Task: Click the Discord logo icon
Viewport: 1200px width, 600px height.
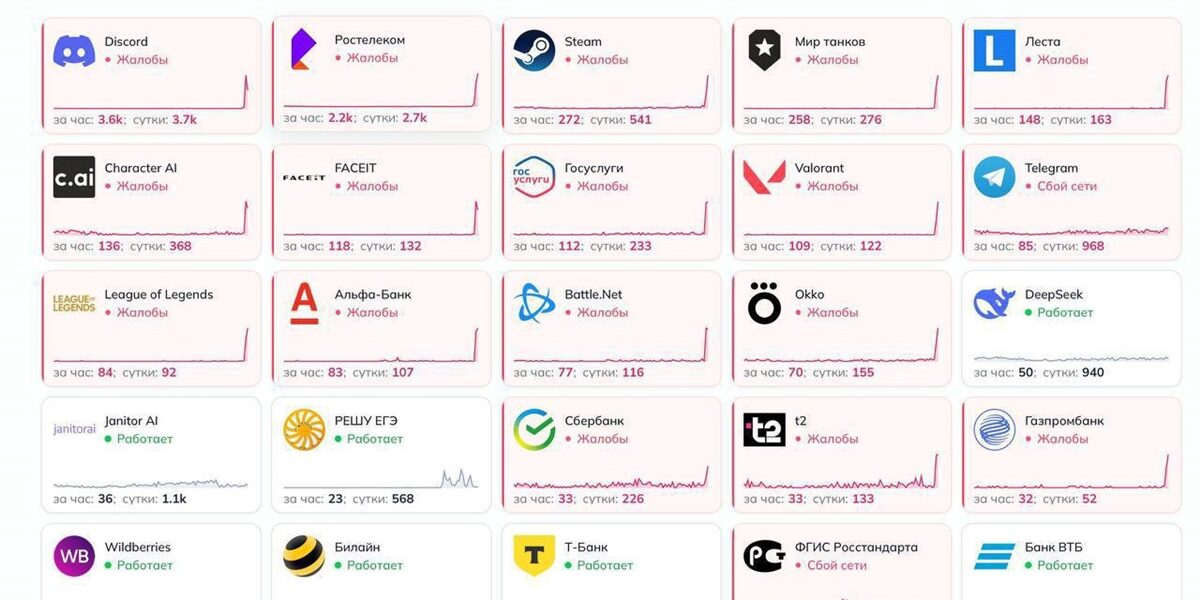Action: pos(74,51)
